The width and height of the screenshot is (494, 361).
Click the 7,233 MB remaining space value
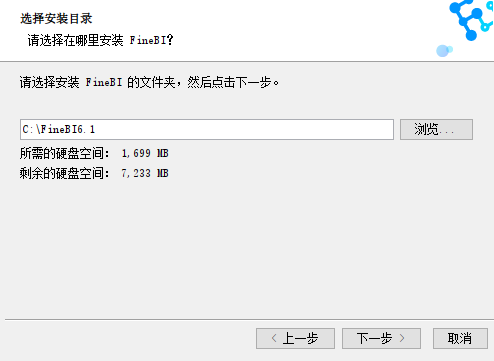[x=145, y=173]
